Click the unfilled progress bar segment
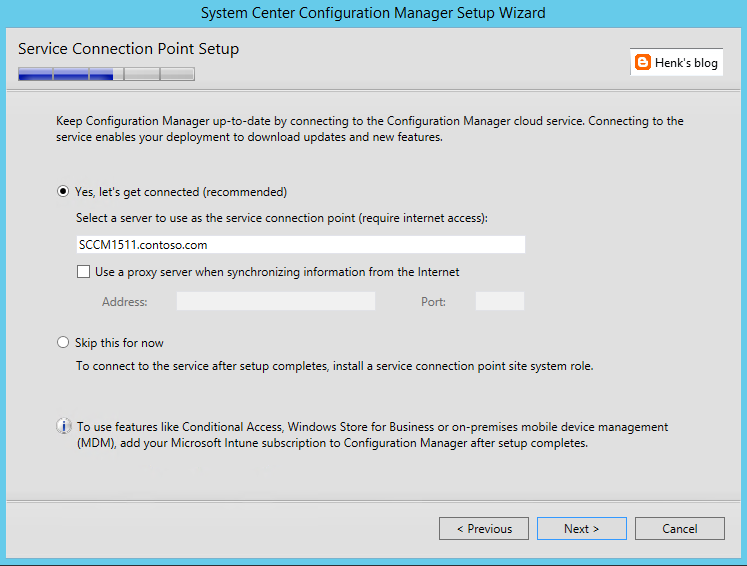The image size is (747, 566). [x=154, y=74]
